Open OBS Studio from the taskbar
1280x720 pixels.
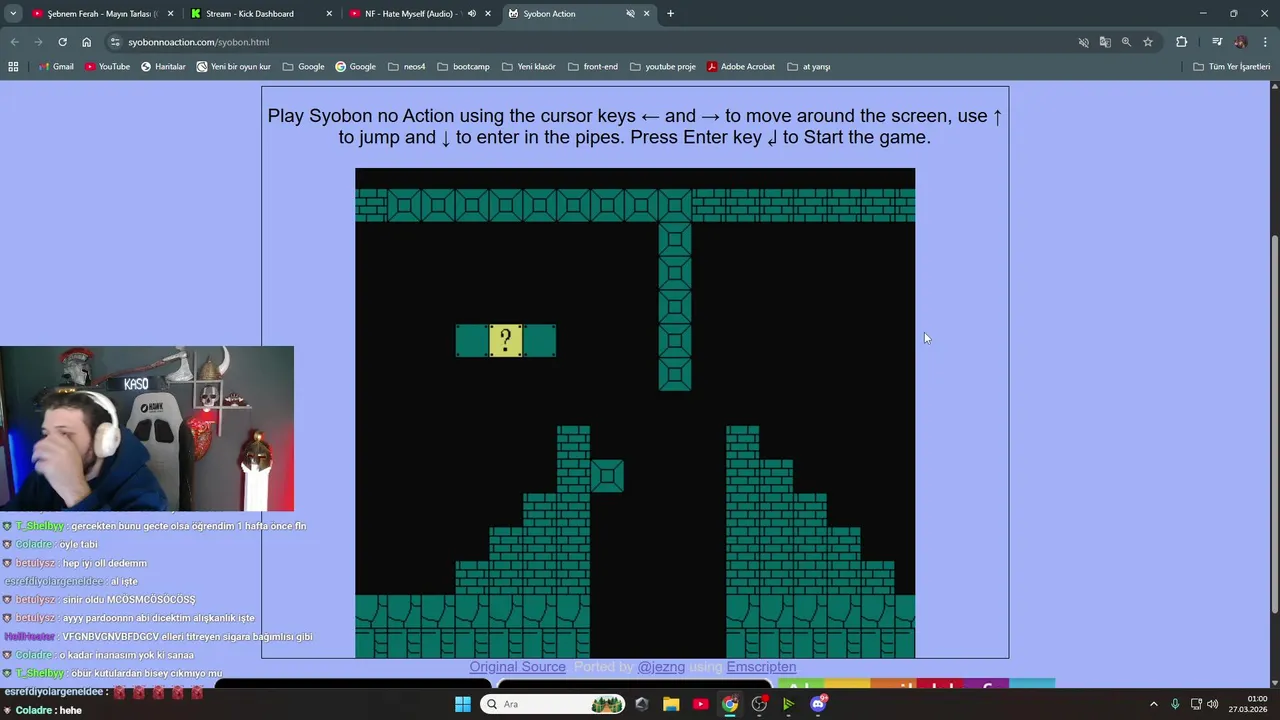(759, 704)
